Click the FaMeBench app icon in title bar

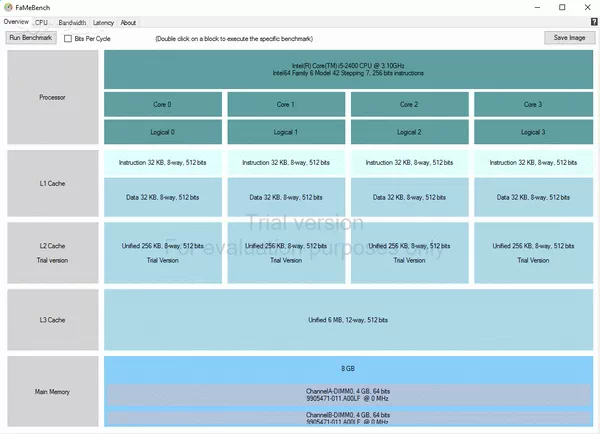[x=9, y=7]
